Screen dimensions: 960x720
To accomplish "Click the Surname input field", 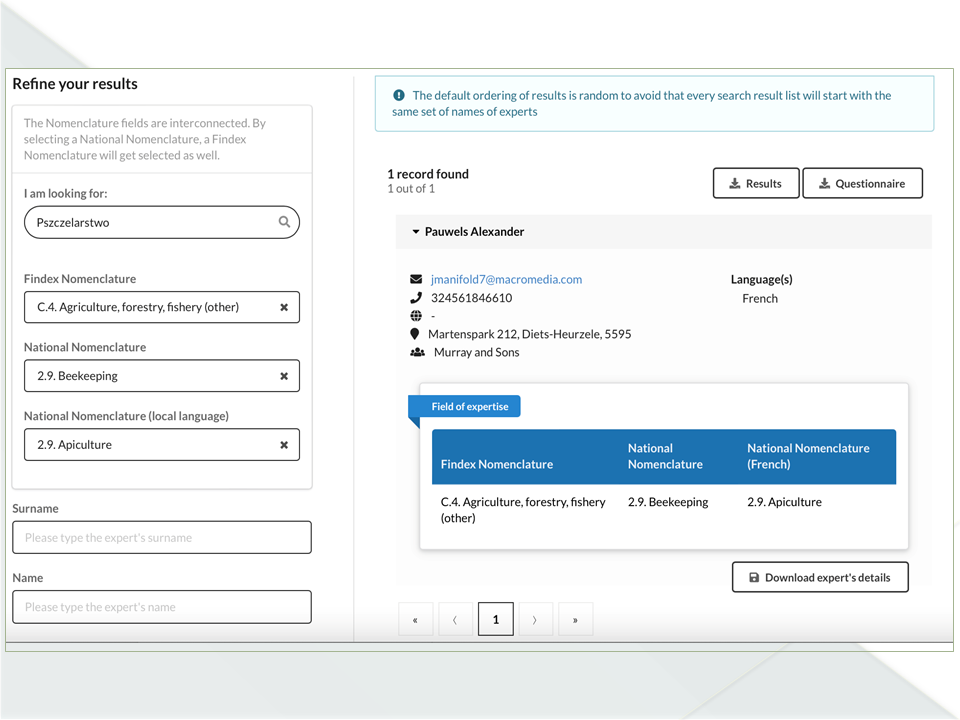I will (x=162, y=538).
